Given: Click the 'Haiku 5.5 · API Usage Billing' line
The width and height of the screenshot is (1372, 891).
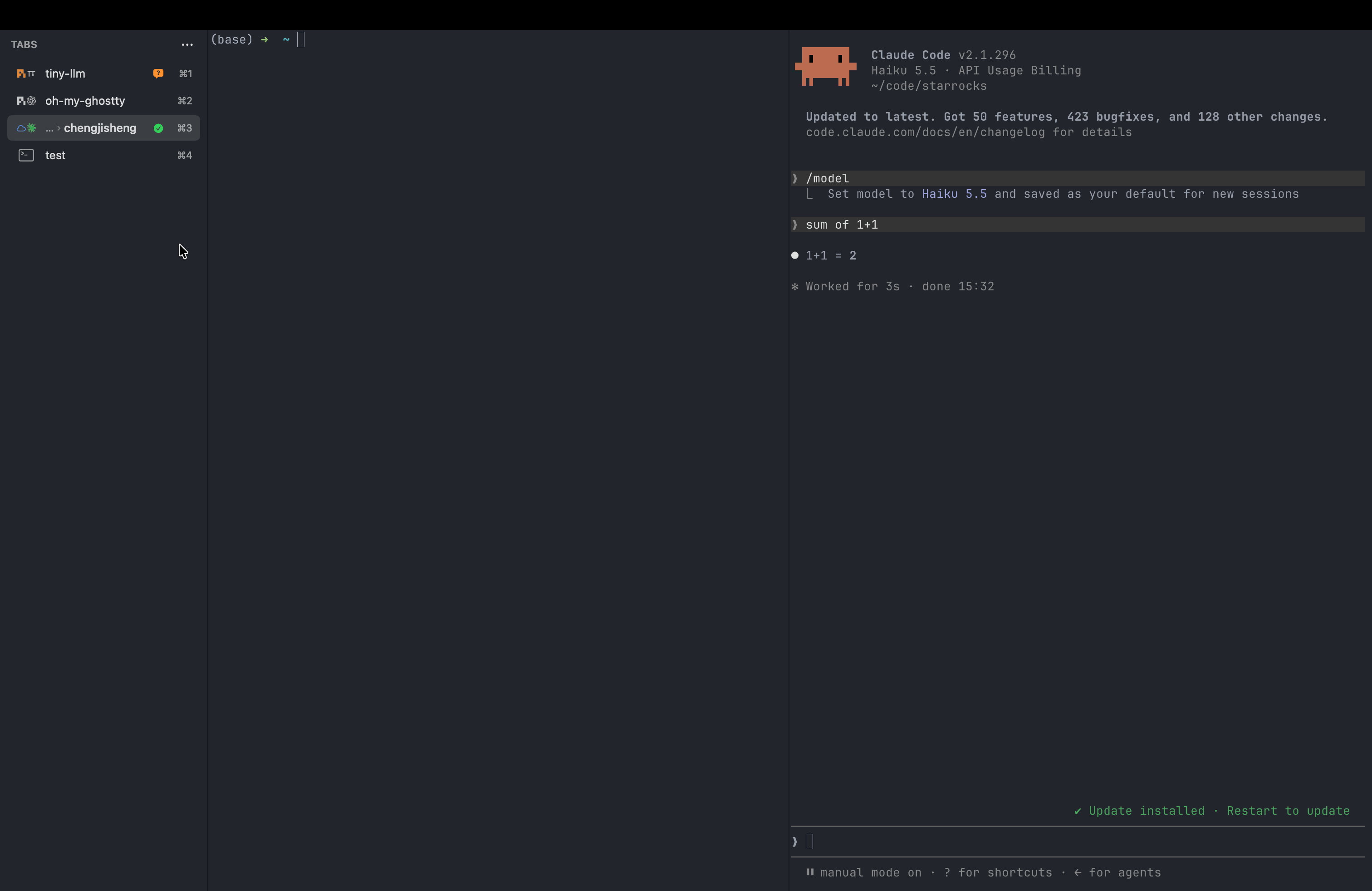Looking at the screenshot, I should 976,70.
